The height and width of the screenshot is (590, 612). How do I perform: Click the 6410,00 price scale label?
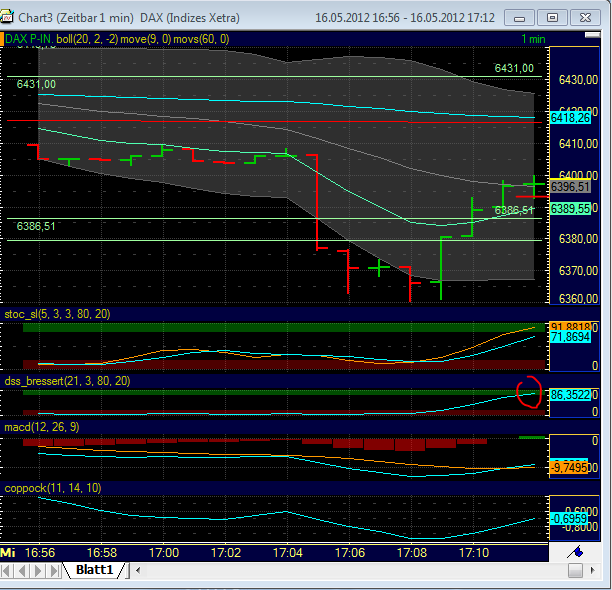point(578,144)
